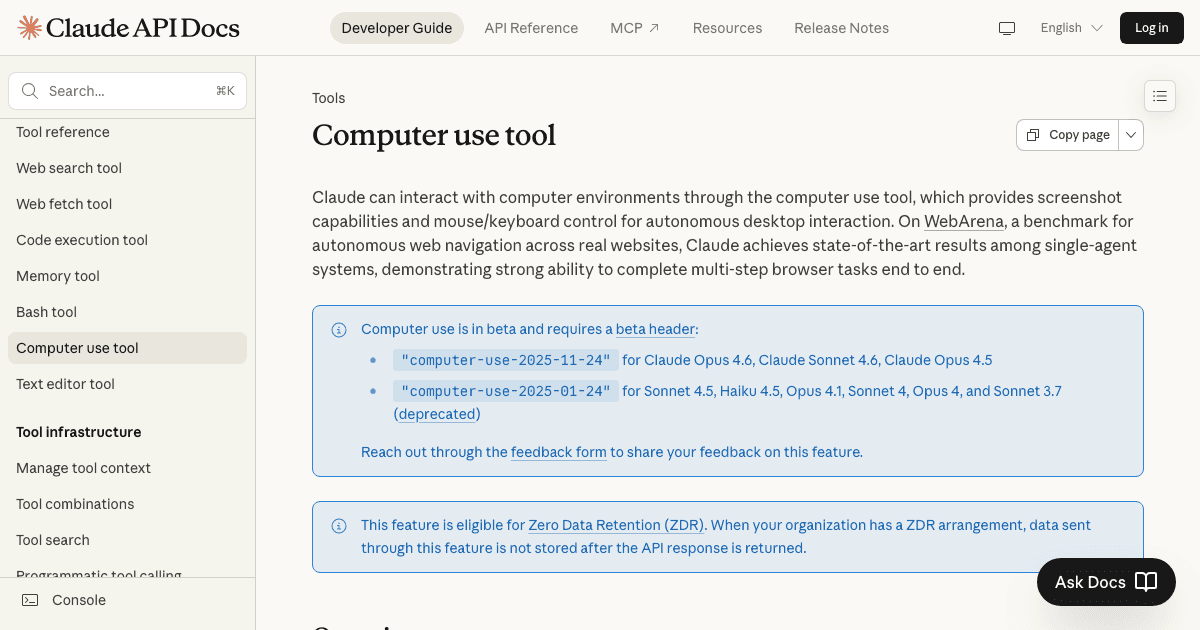Click the Claude starburst logo icon
The image size is (1200, 630).
pos(30,27)
